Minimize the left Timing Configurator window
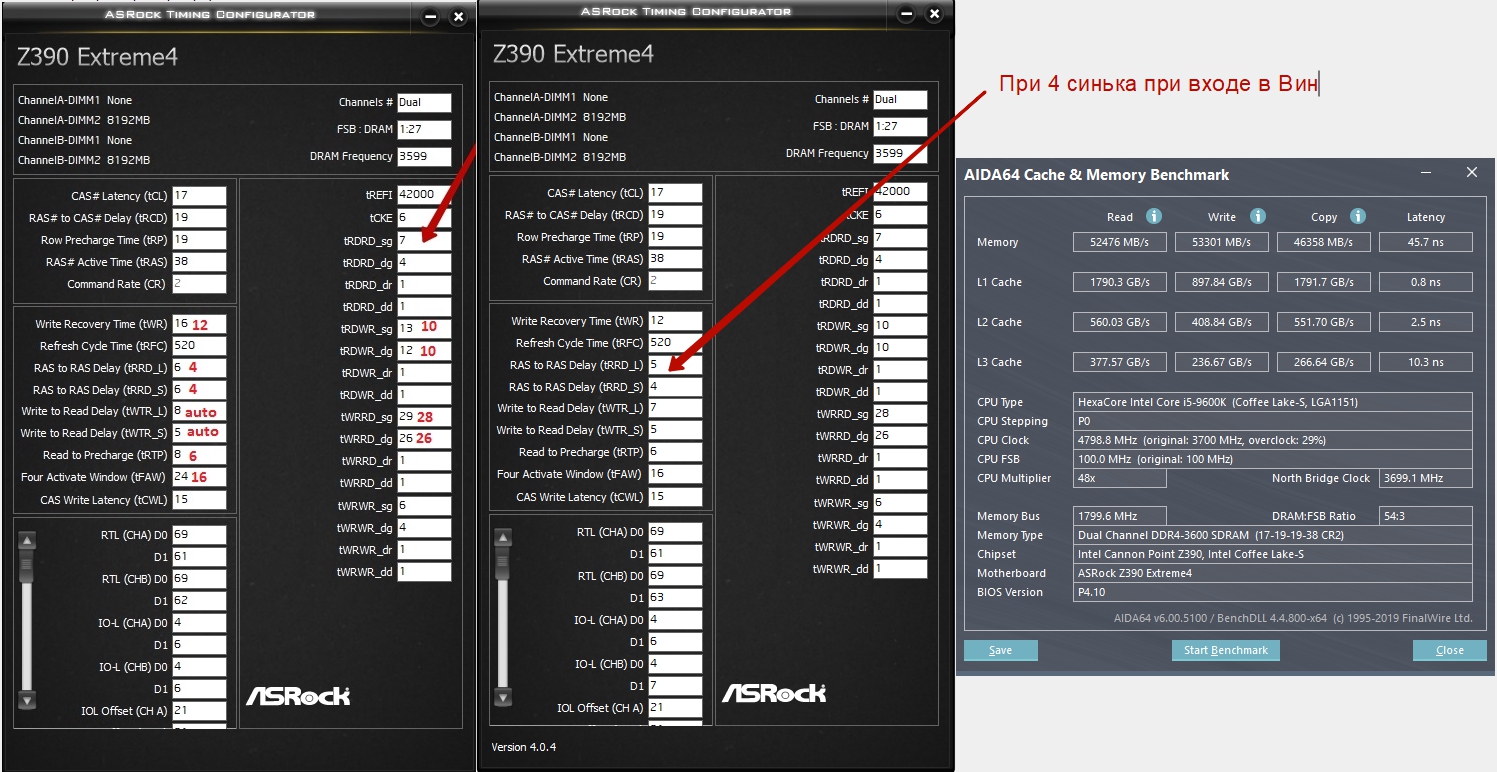 pos(430,17)
